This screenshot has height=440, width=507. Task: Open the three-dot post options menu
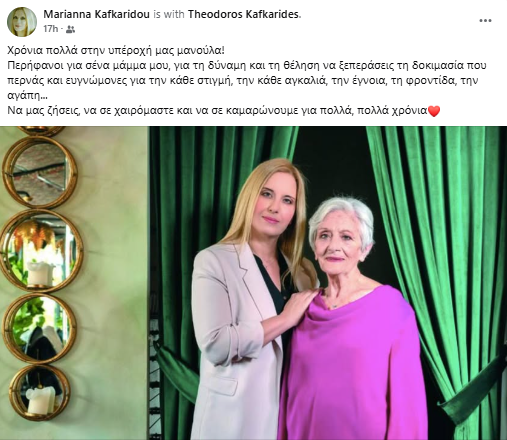point(485,21)
